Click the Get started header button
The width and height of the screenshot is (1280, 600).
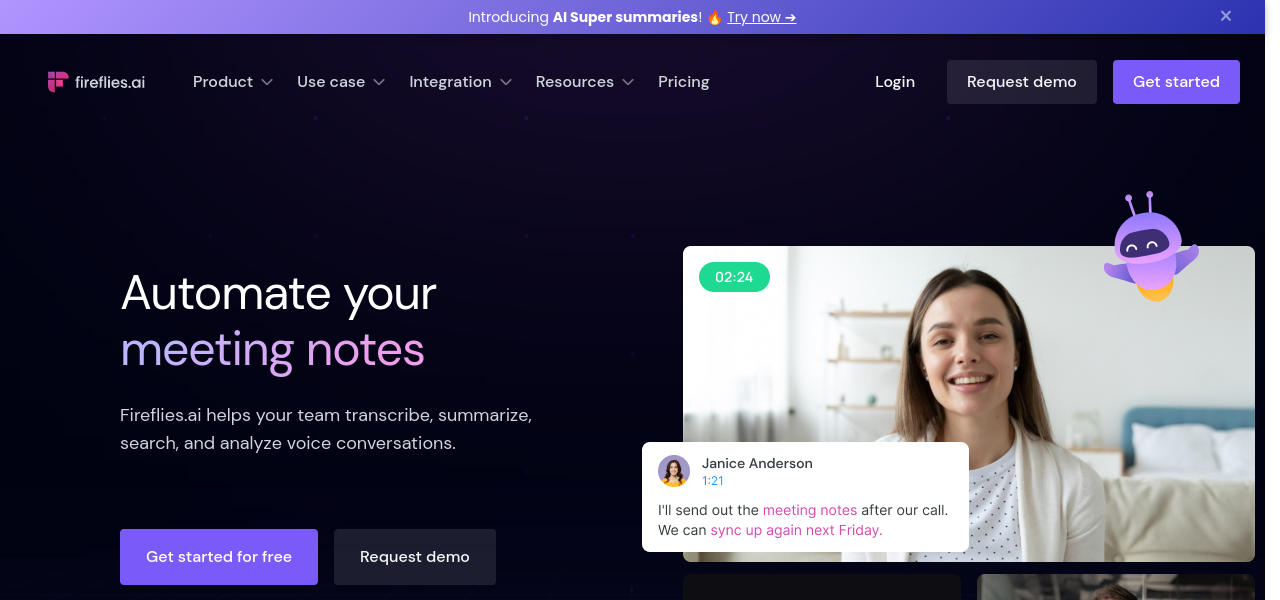point(1176,82)
